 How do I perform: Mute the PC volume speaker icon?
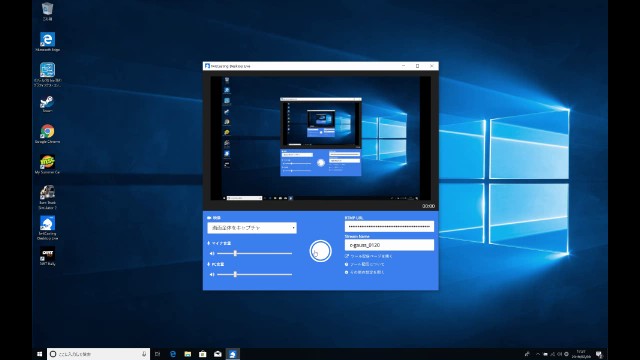point(212,275)
